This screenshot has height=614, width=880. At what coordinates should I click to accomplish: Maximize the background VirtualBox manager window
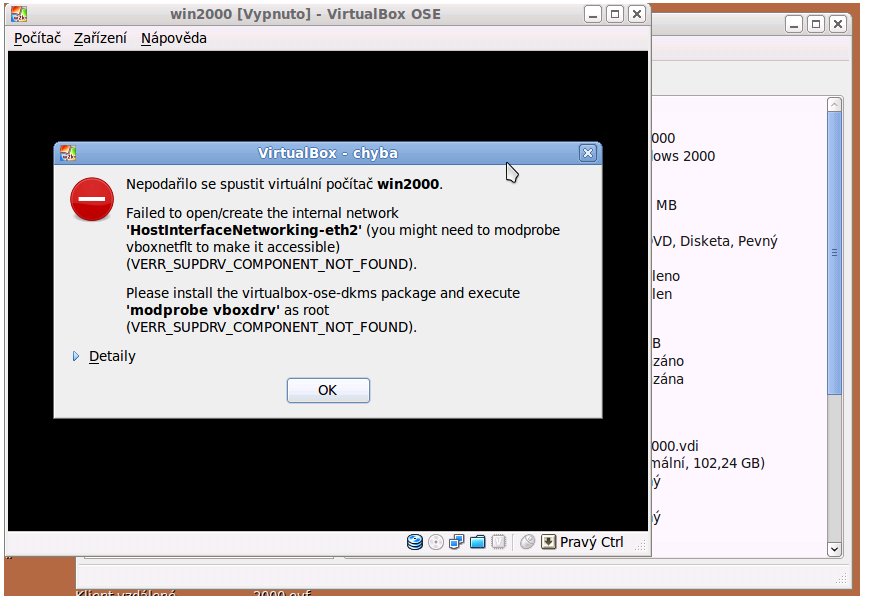[816, 24]
